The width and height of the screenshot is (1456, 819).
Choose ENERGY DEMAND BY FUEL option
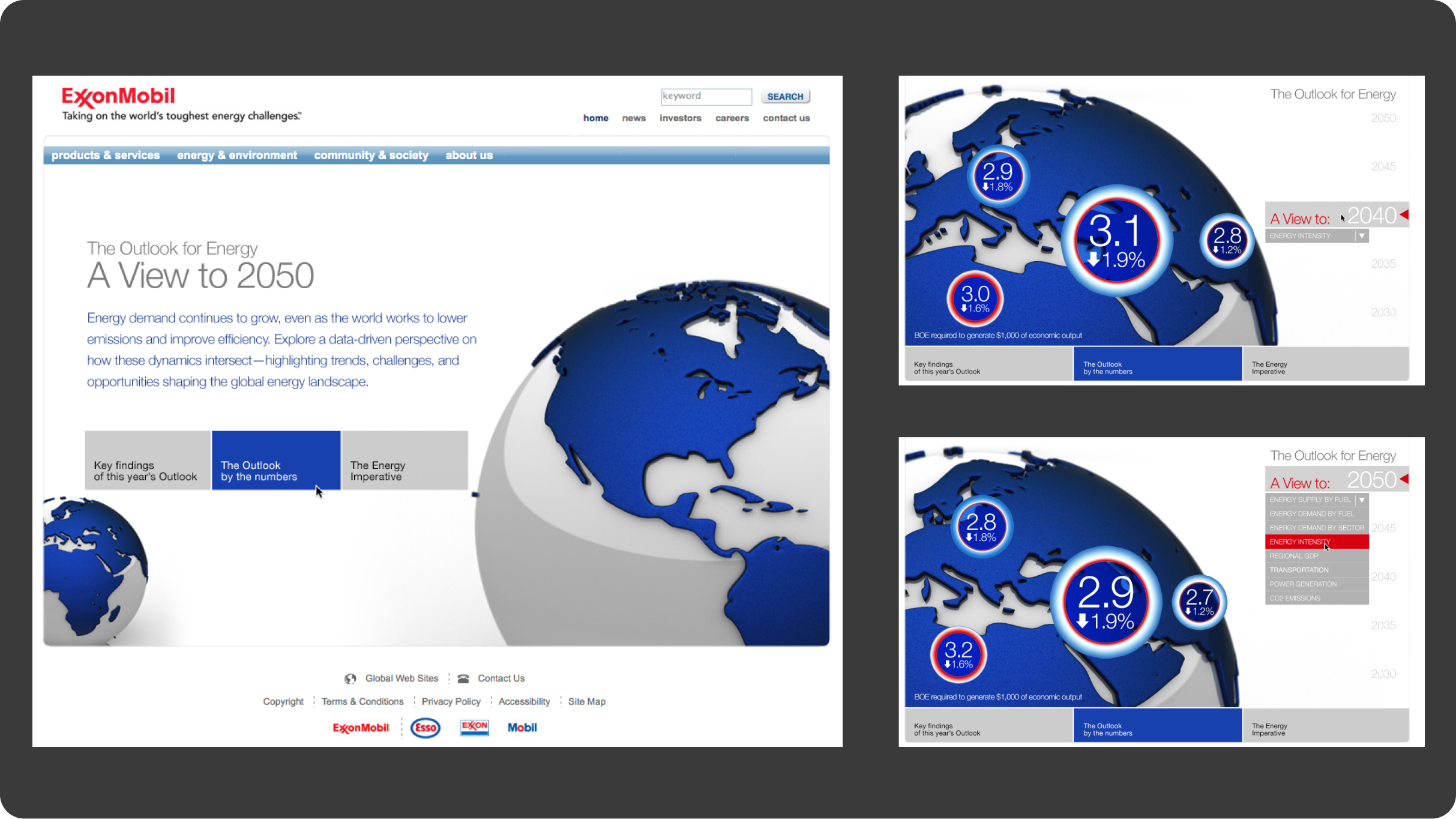pyautogui.click(x=1317, y=514)
